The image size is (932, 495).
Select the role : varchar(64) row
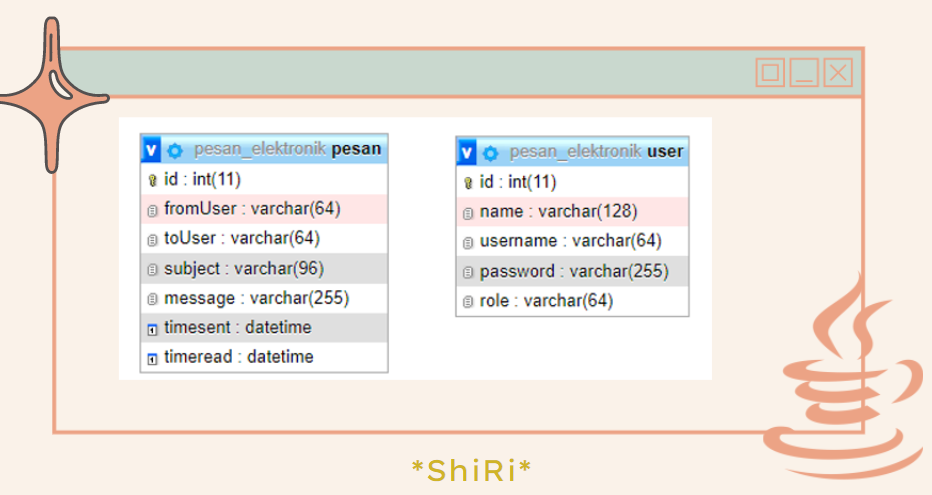click(x=572, y=301)
